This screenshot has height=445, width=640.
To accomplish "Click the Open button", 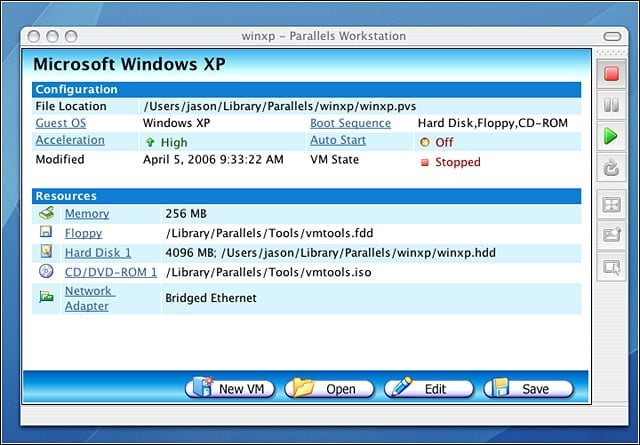I will pyautogui.click(x=329, y=388).
